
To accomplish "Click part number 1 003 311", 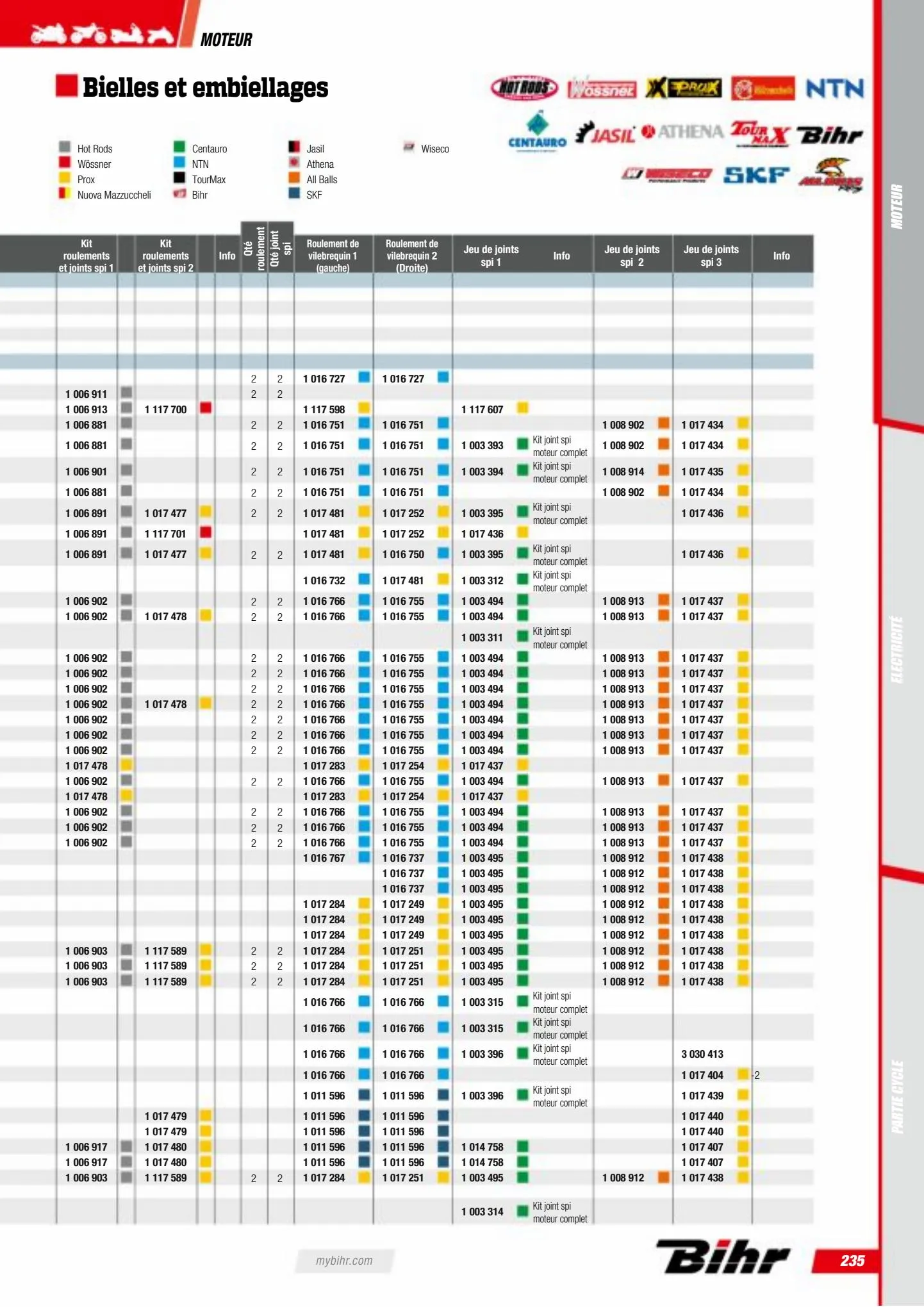I will point(483,637).
